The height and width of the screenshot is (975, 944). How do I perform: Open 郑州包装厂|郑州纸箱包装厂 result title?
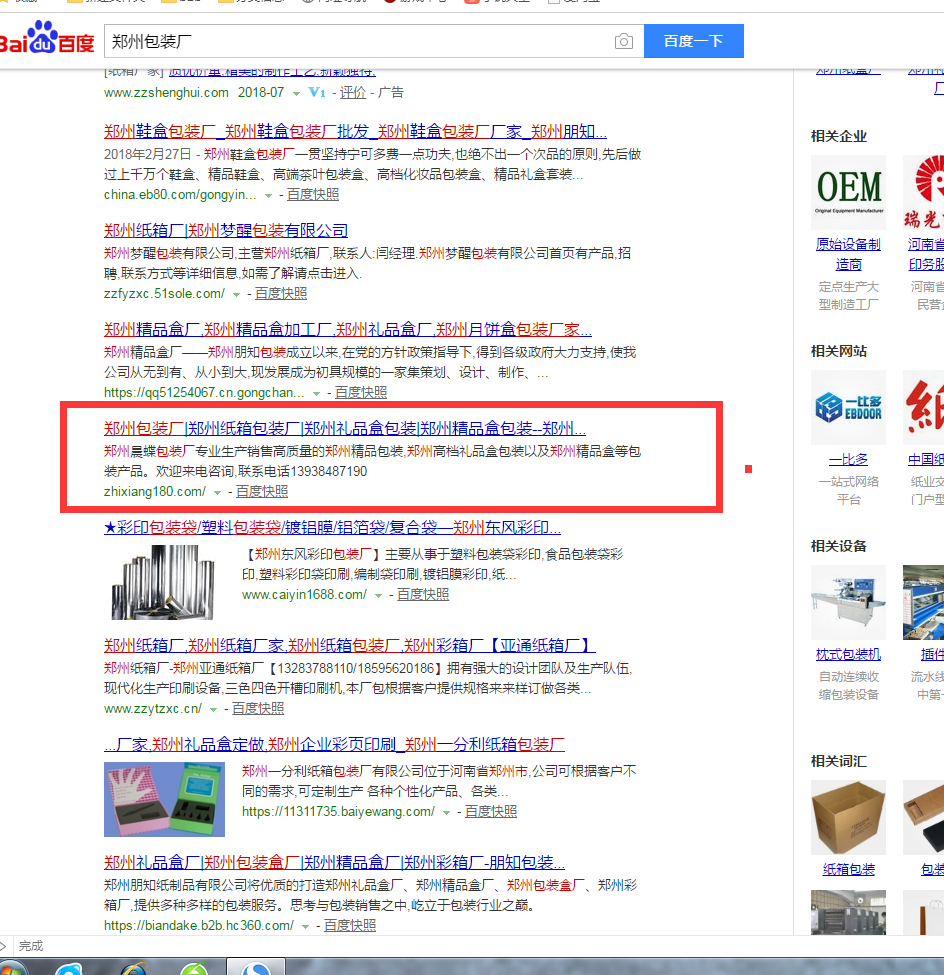tap(345, 428)
